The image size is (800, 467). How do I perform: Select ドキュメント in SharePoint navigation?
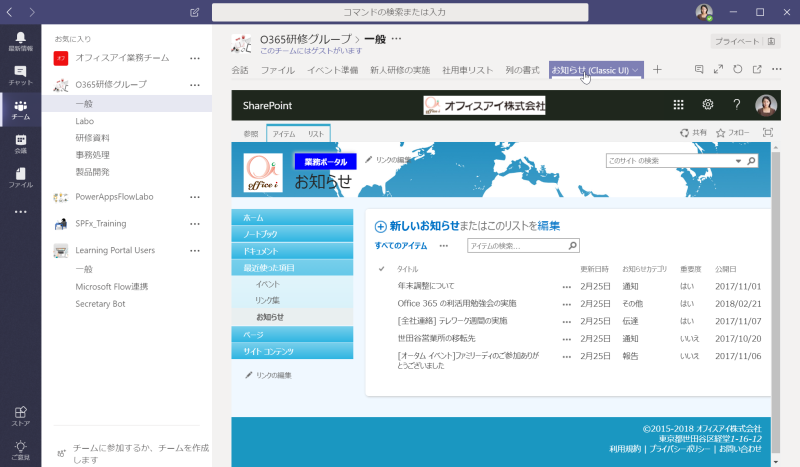coord(292,251)
